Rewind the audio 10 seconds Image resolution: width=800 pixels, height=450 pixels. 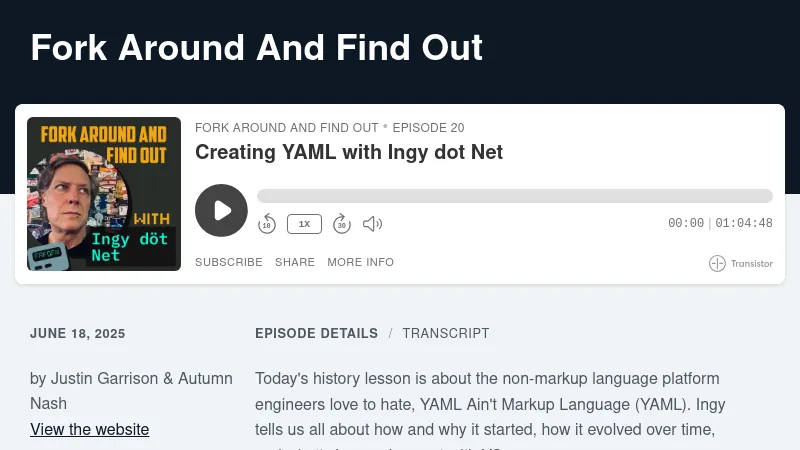[267, 224]
